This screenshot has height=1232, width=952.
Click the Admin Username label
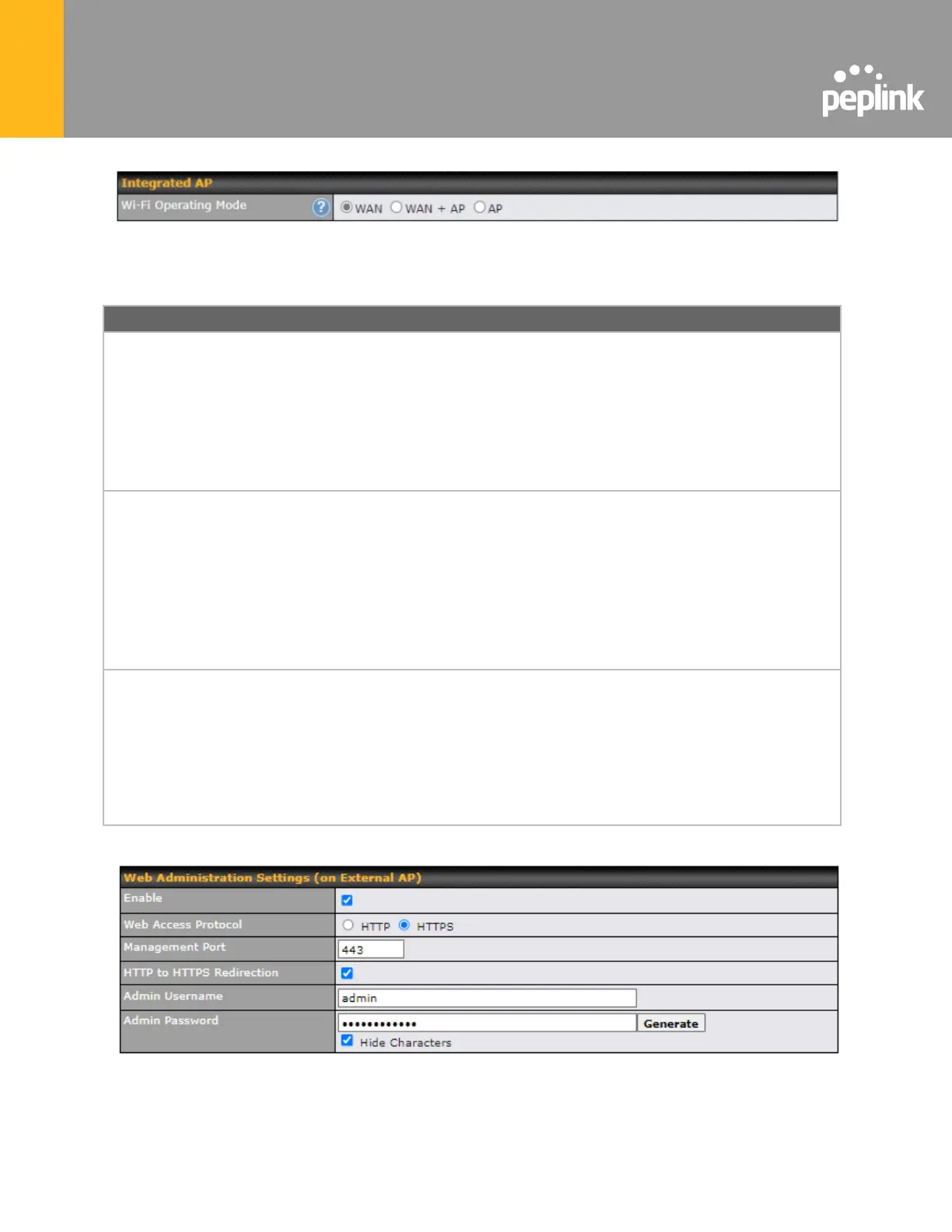click(173, 996)
